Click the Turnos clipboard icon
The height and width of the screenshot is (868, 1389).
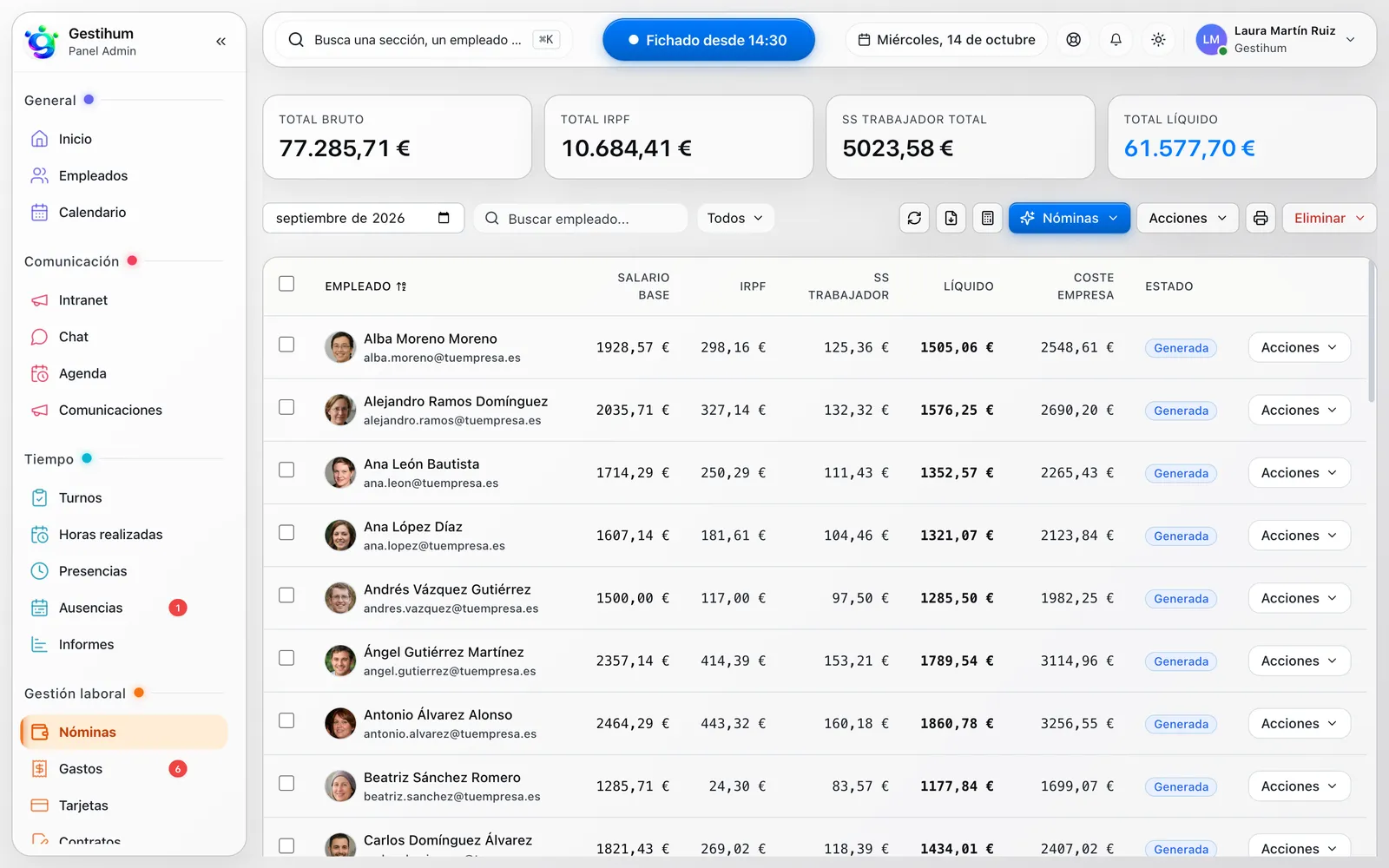click(39, 497)
